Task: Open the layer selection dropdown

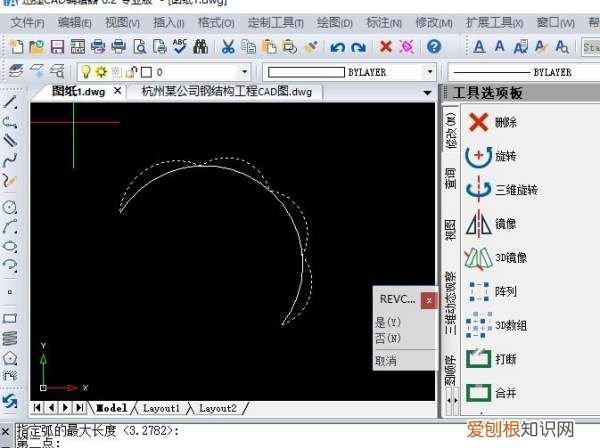Action: point(244,72)
